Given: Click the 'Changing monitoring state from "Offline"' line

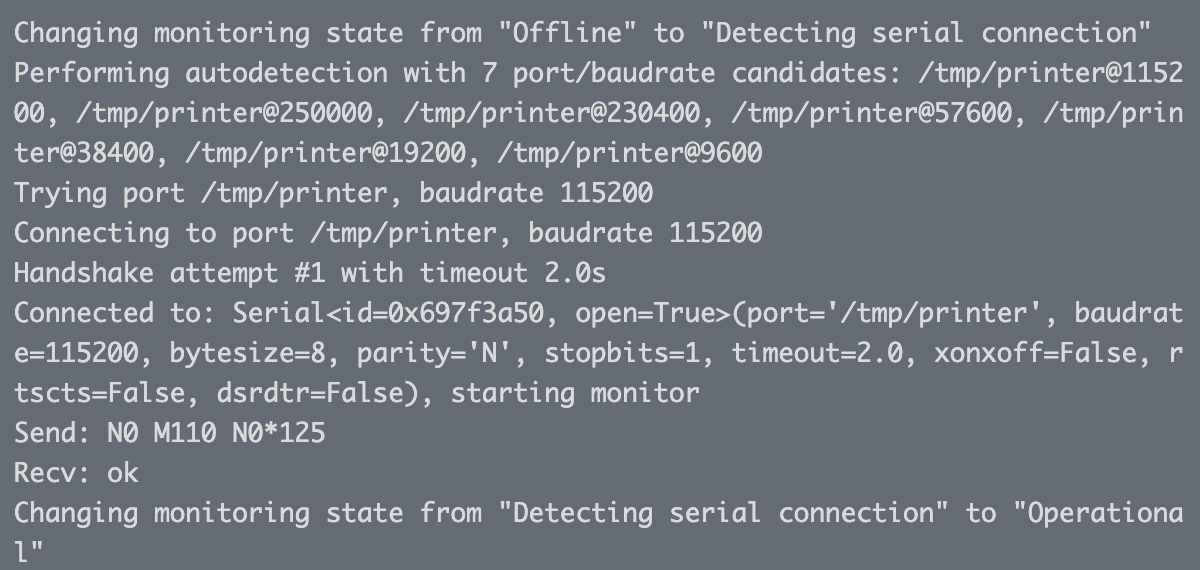Looking at the screenshot, I should 583,33.
